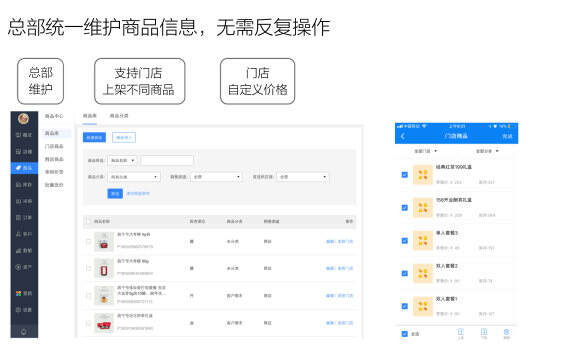Tap the thumbnail beside 双人套餐1 on the phone
This screenshot has width=570, height=360.
tap(423, 306)
